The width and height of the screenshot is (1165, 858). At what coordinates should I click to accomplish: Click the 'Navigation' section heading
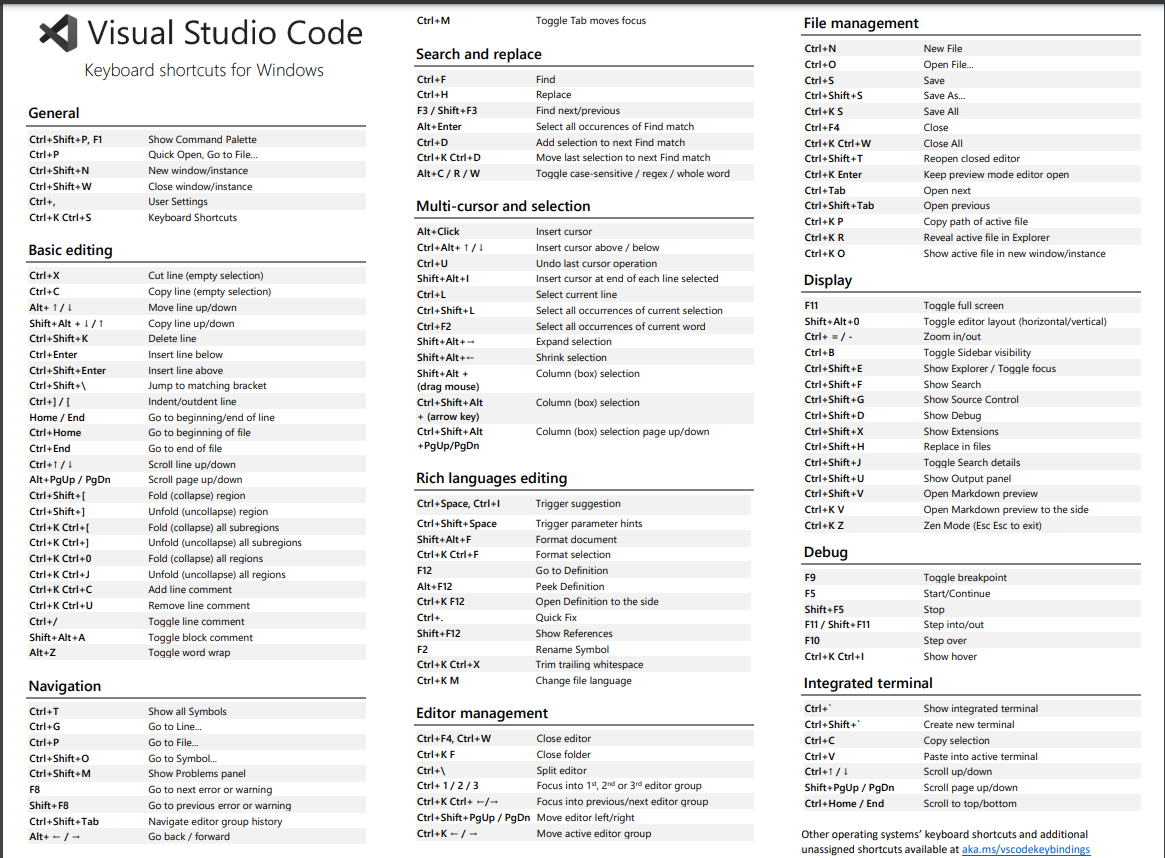pos(65,686)
